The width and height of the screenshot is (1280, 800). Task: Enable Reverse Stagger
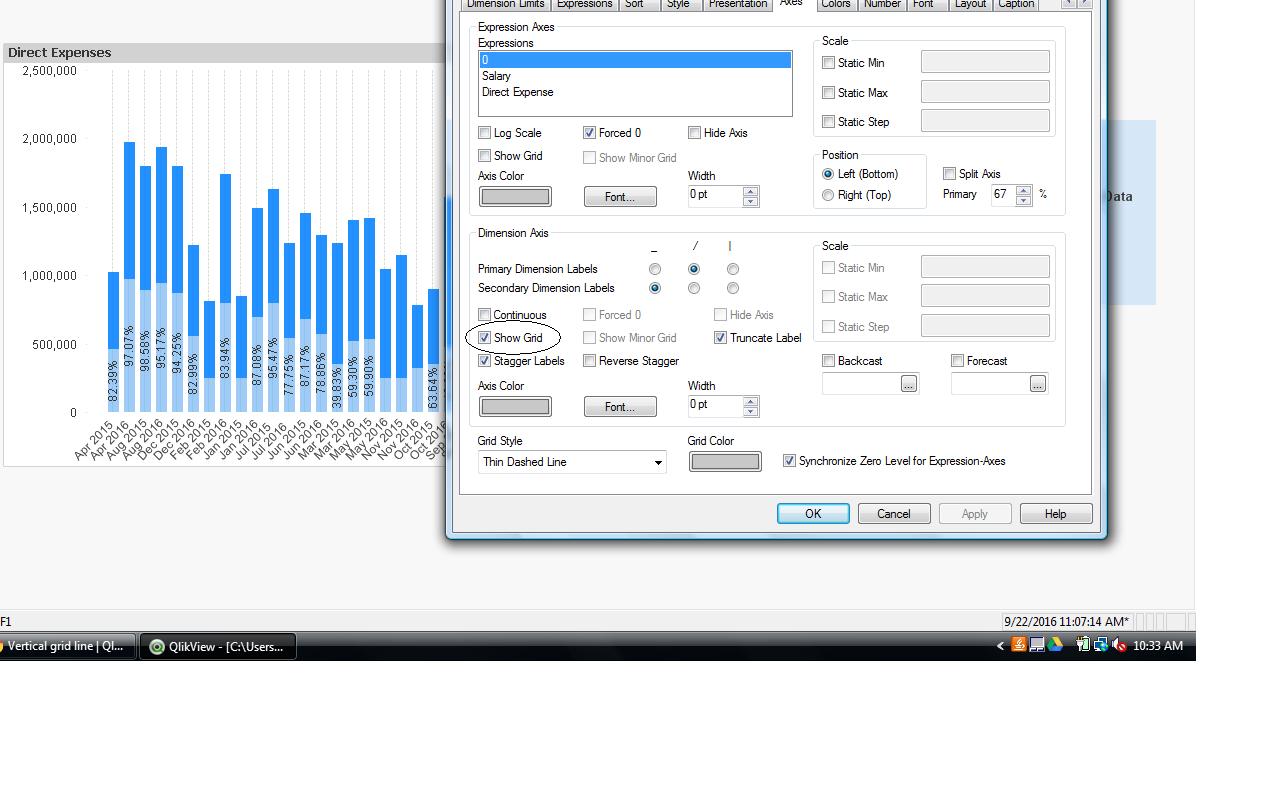point(590,361)
